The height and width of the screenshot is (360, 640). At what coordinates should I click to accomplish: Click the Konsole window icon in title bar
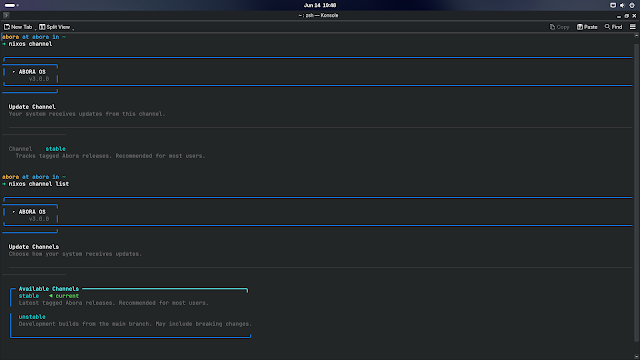pos(6,16)
